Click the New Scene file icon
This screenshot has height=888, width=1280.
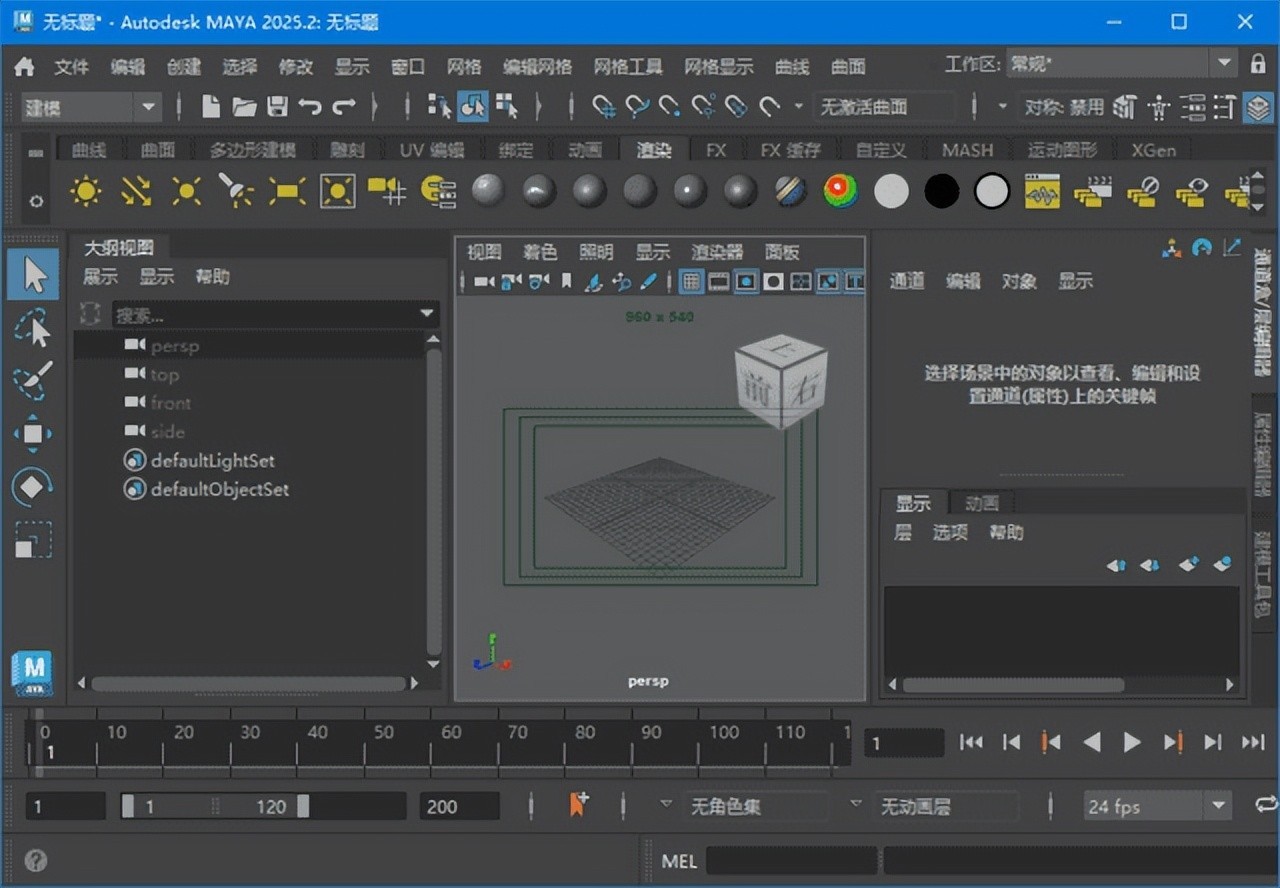[x=211, y=107]
